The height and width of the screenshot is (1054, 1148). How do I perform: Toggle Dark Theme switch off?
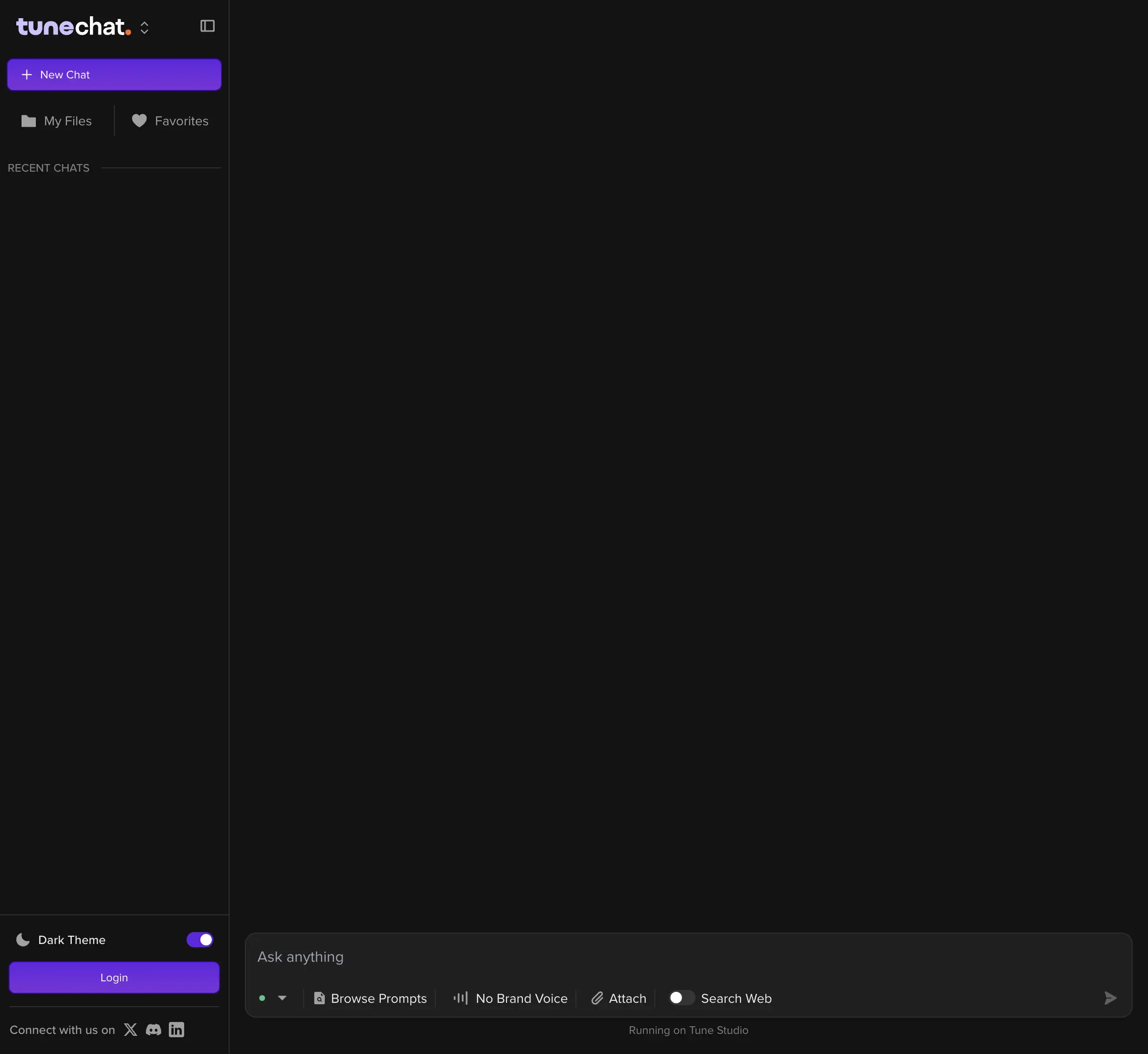point(199,939)
